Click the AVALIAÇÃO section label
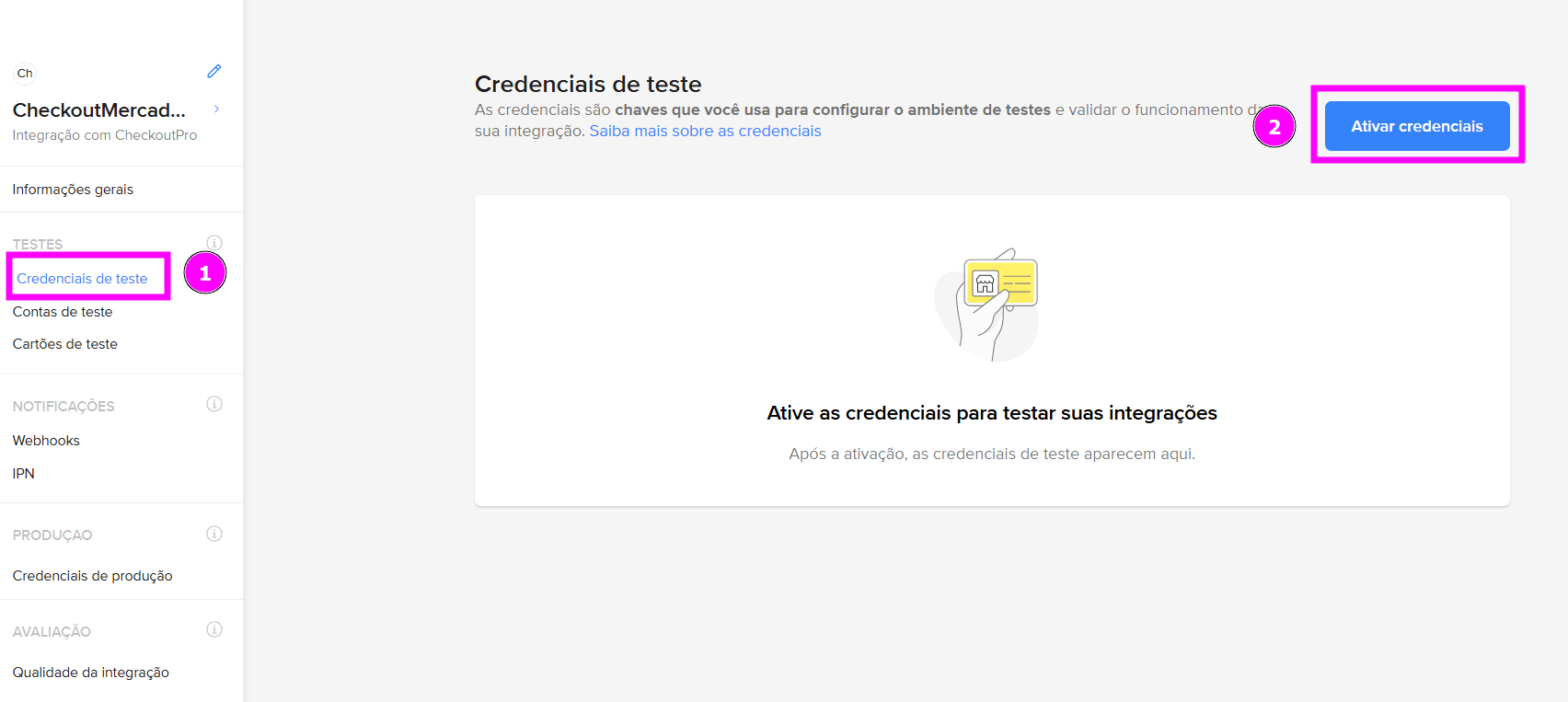This screenshot has height=702, width=1568. [52, 631]
